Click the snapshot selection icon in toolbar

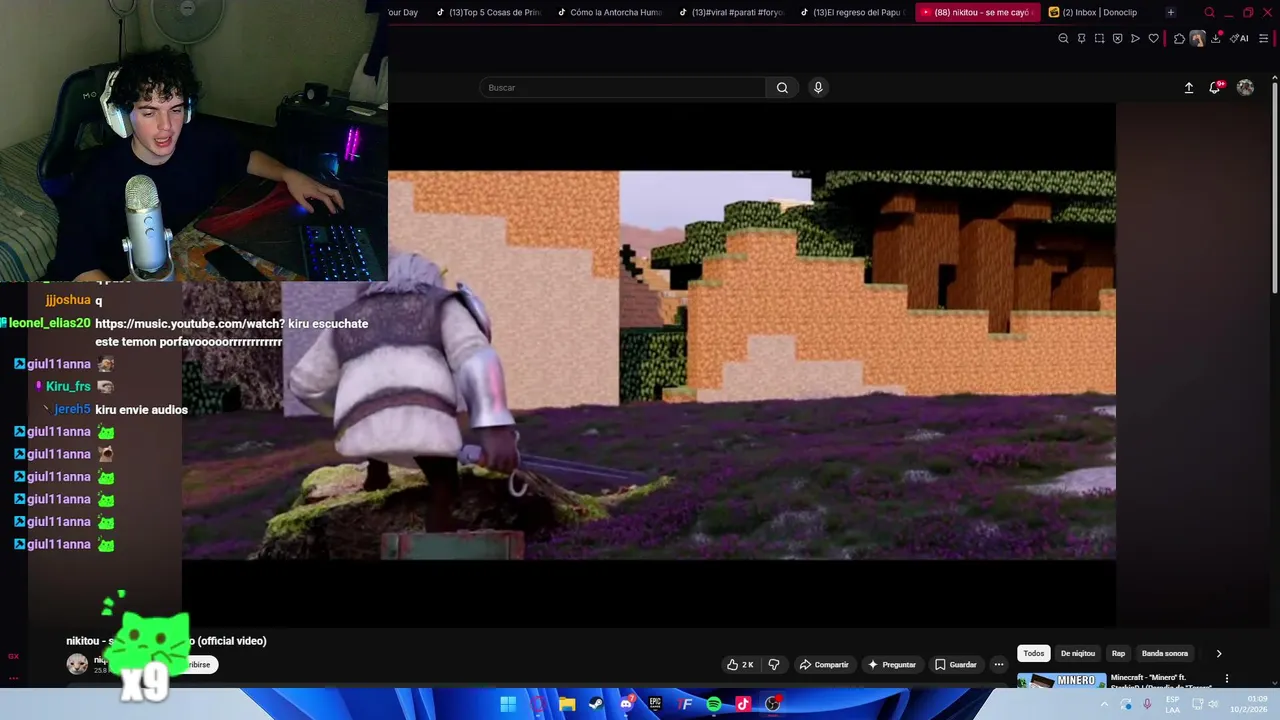1099,39
